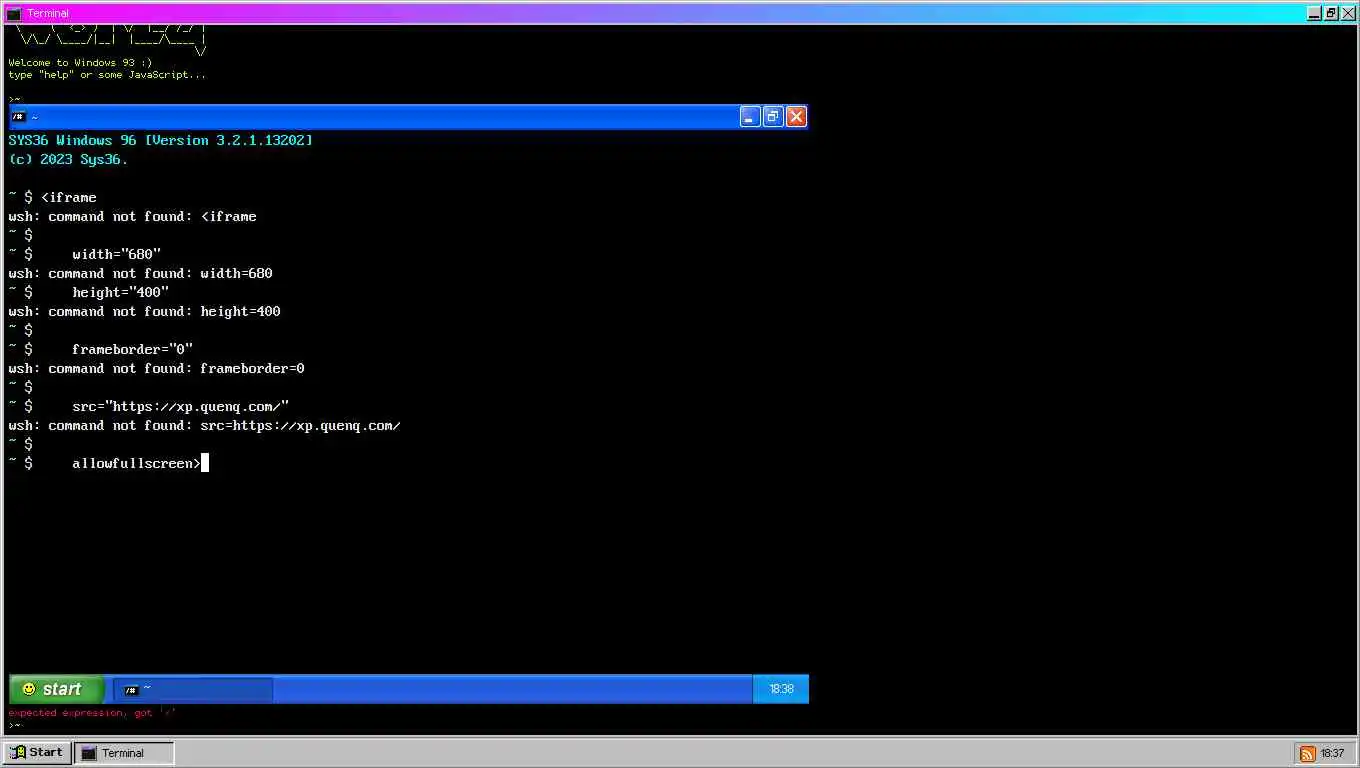Click 'wsh: command not found: width=680' output

coord(140,273)
